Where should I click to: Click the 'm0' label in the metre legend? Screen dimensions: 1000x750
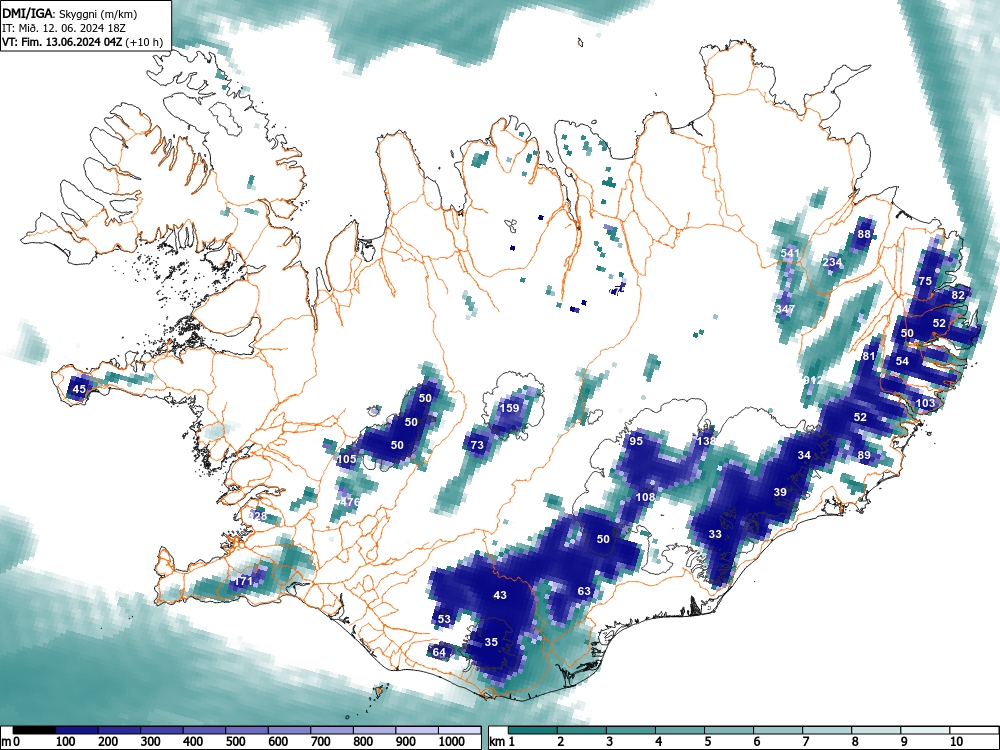tap(11, 742)
